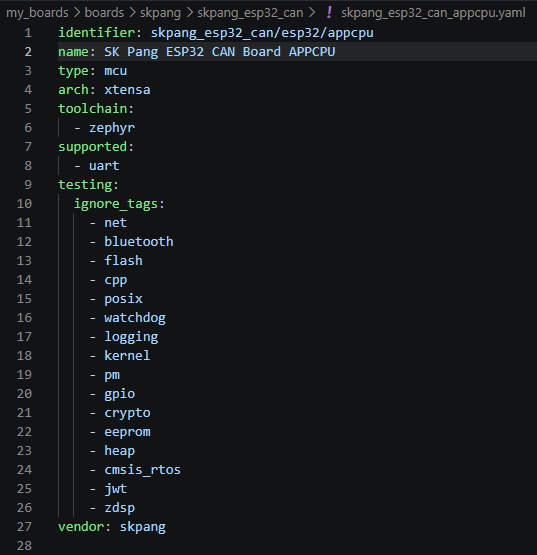Select the skpang breadcrumb folder

[160, 13]
